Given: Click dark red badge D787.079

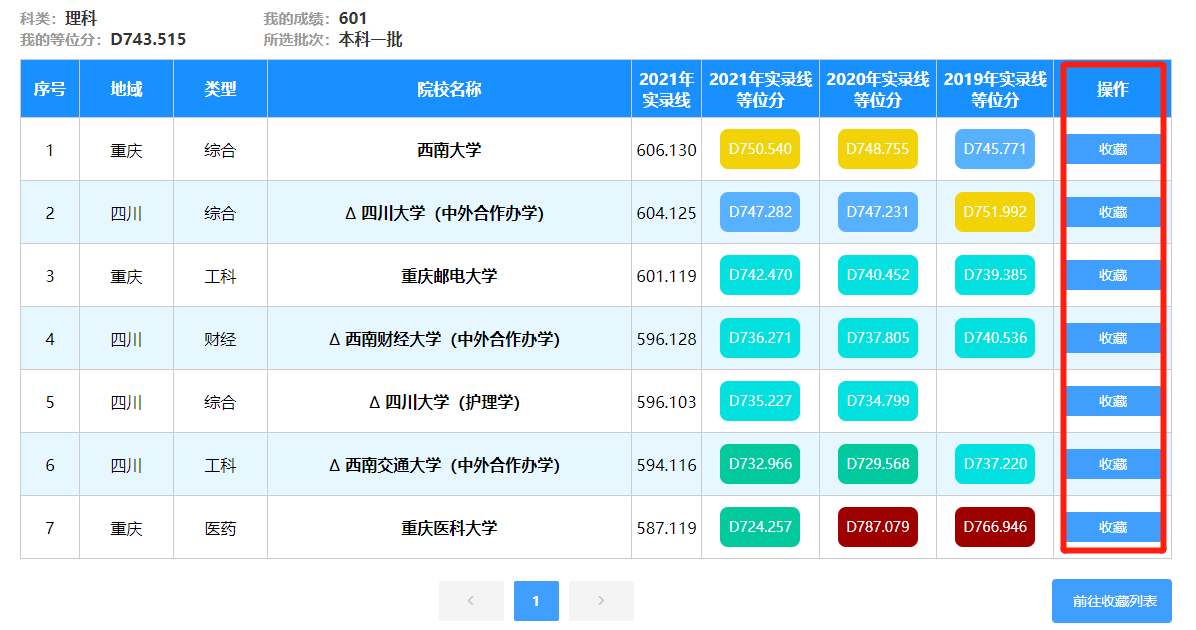Looking at the screenshot, I should coord(877,526).
